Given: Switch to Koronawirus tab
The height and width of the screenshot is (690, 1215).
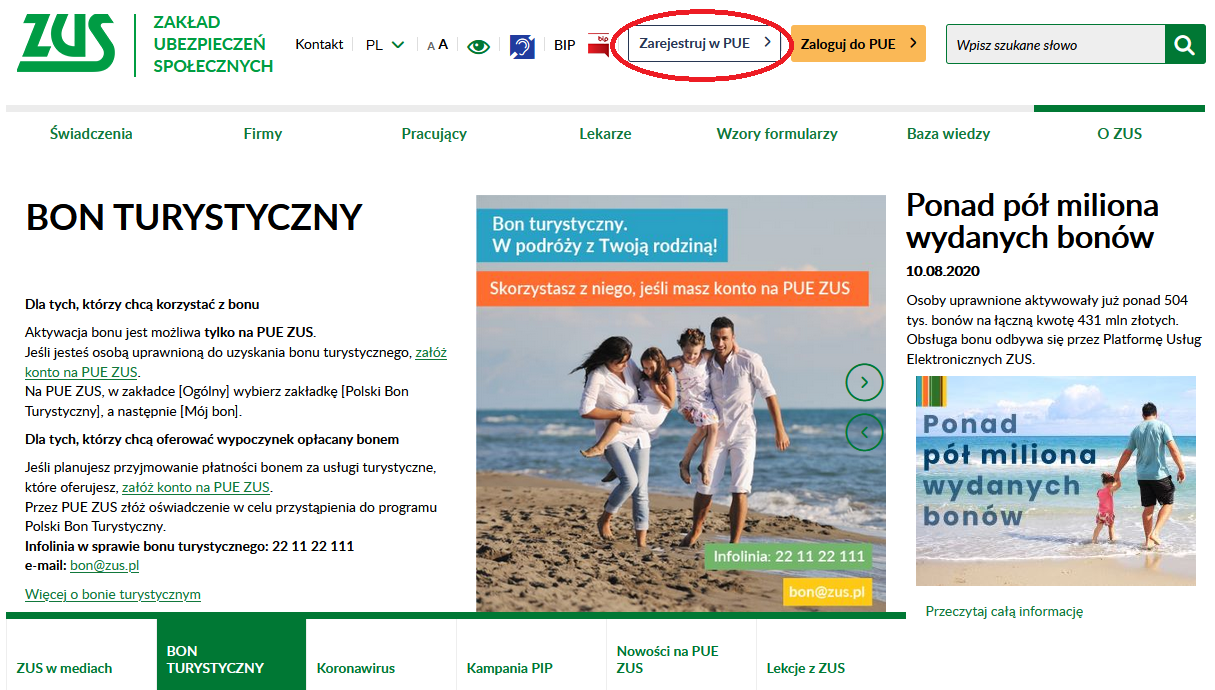Looking at the screenshot, I should point(381,655).
